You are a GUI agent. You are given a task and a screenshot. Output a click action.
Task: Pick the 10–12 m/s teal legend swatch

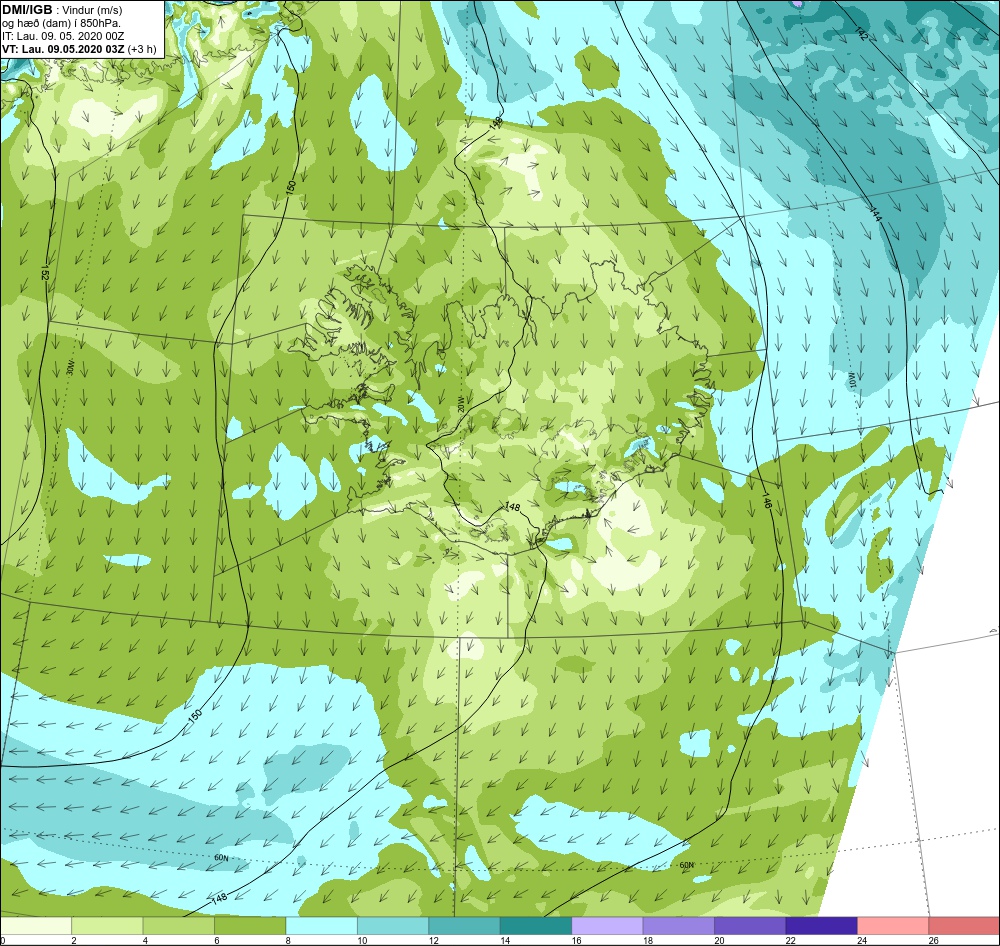coord(393,926)
